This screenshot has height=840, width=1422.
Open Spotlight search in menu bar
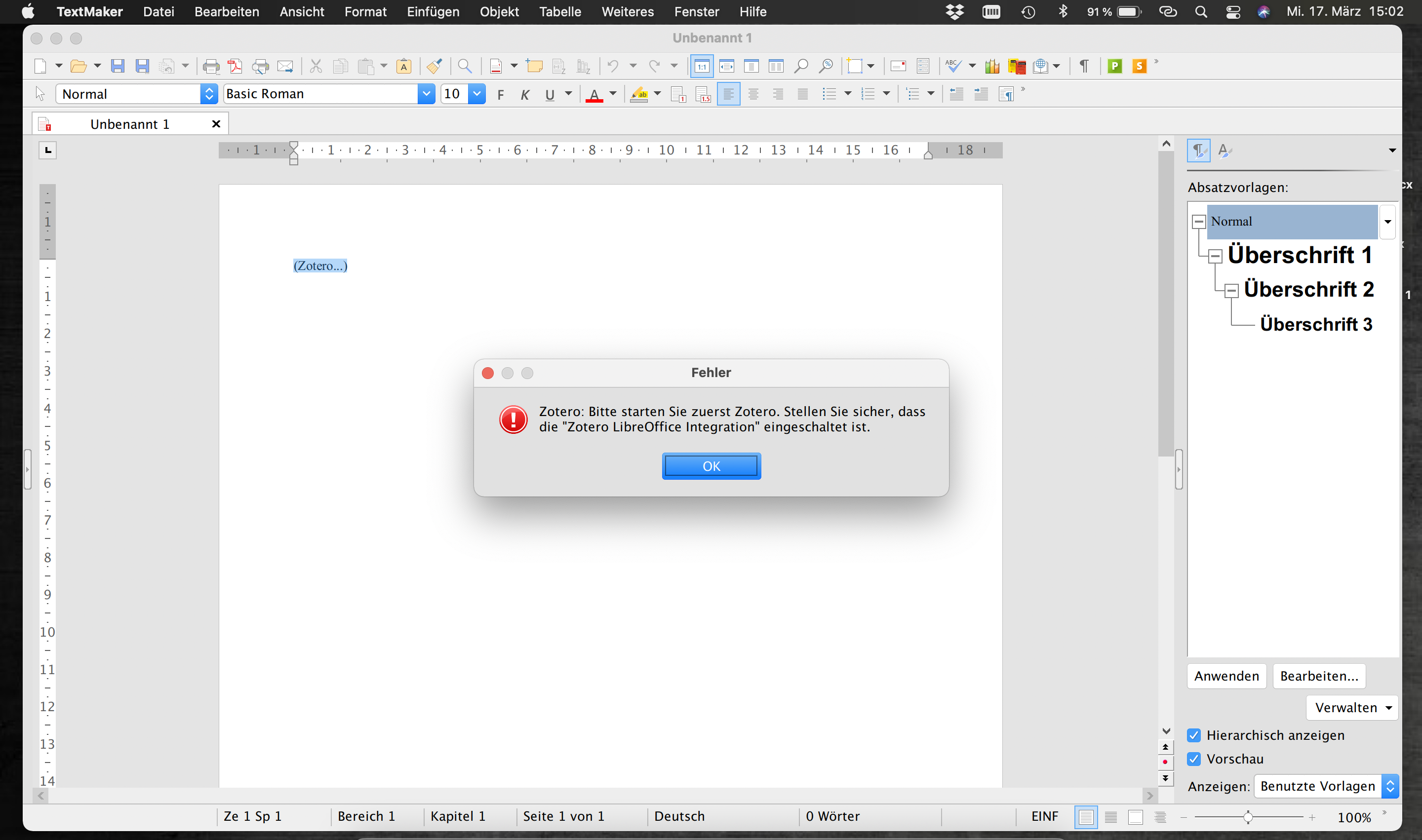[1201, 11]
